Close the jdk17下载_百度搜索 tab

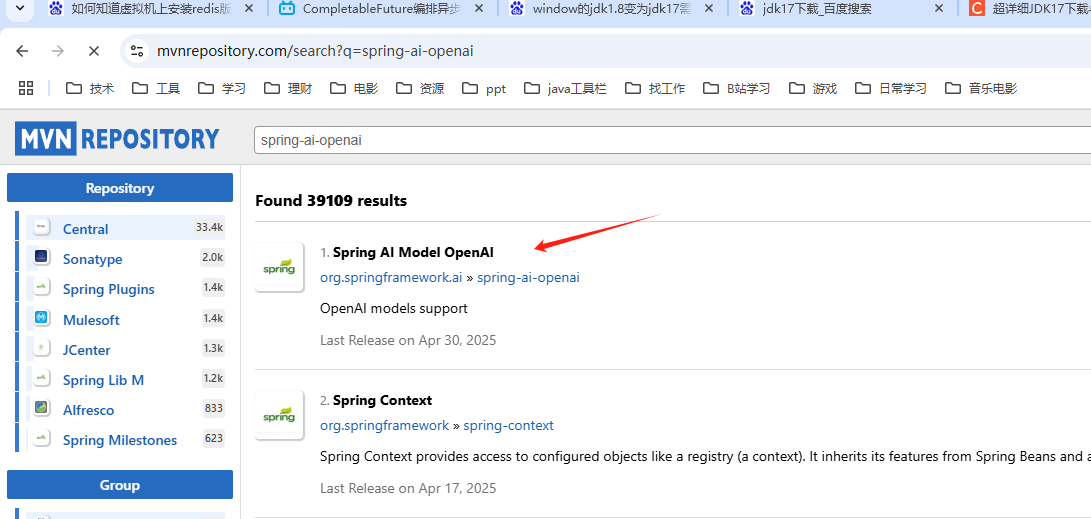(x=939, y=9)
